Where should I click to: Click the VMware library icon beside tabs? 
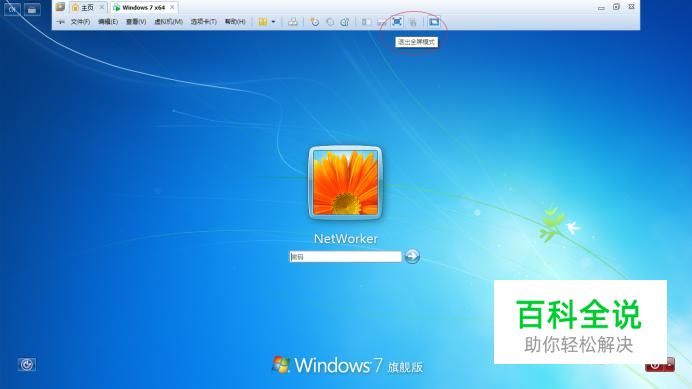coord(60,7)
